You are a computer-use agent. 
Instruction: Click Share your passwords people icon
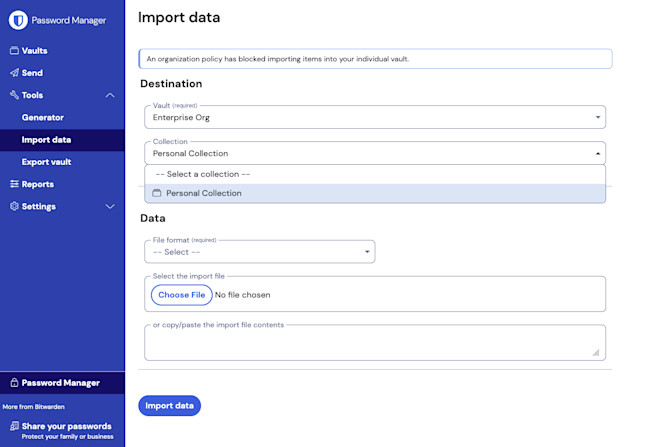point(14,426)
